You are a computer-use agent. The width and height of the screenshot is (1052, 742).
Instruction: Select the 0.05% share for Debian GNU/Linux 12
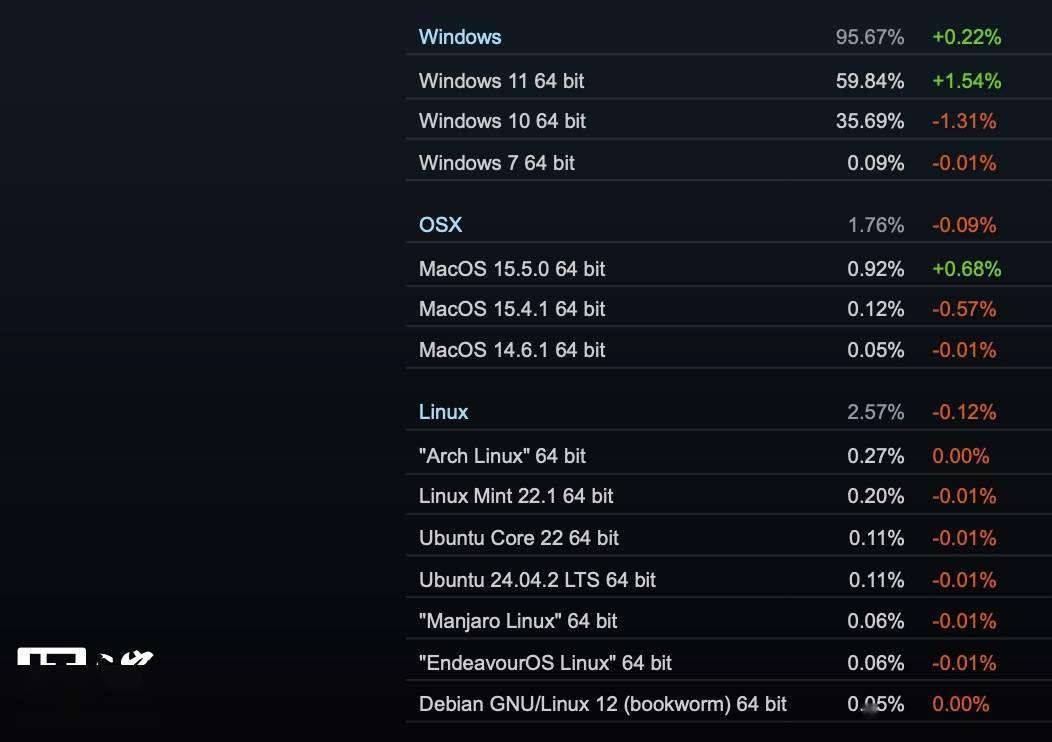[x=876, y=704]
